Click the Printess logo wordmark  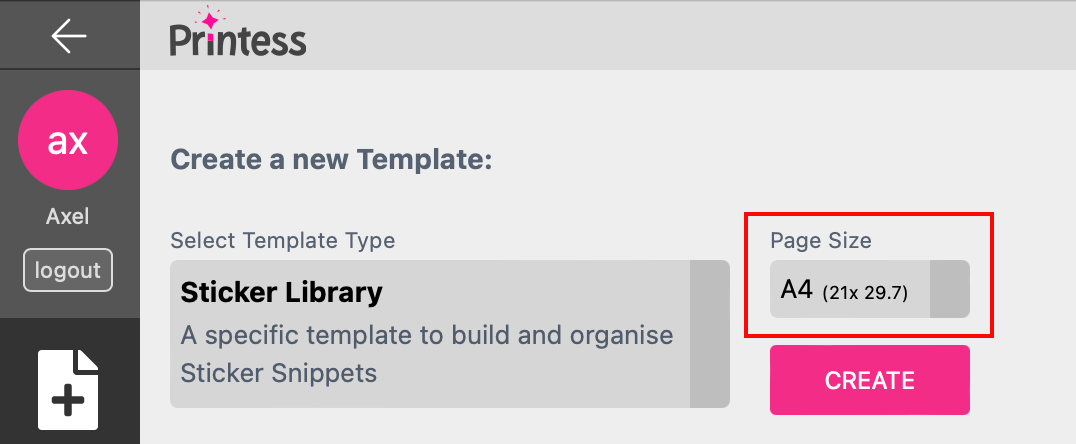[x=237, y=40]
